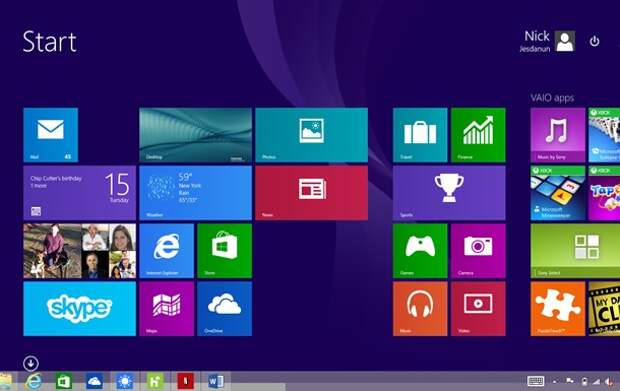This screenshot has width=620, height=391.
Task: Click the red Netflix-style taskbar icon
Action: click(185, 382)
